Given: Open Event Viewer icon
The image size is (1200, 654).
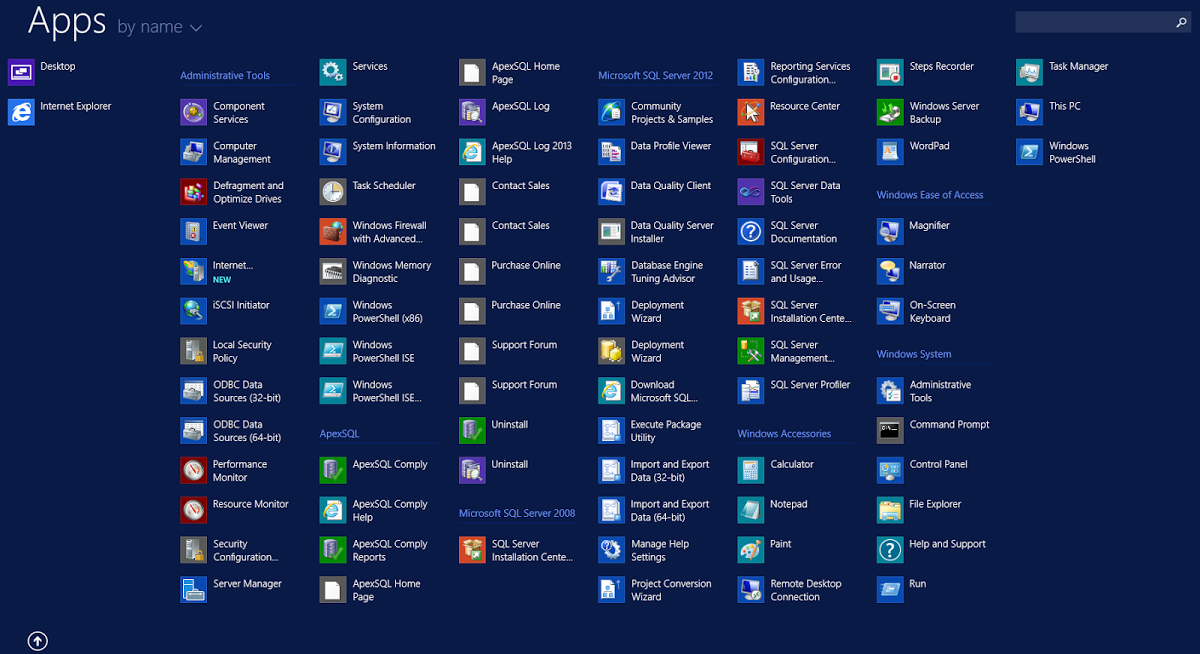Looking at the screenshot, I should click(x=194, y=232).
